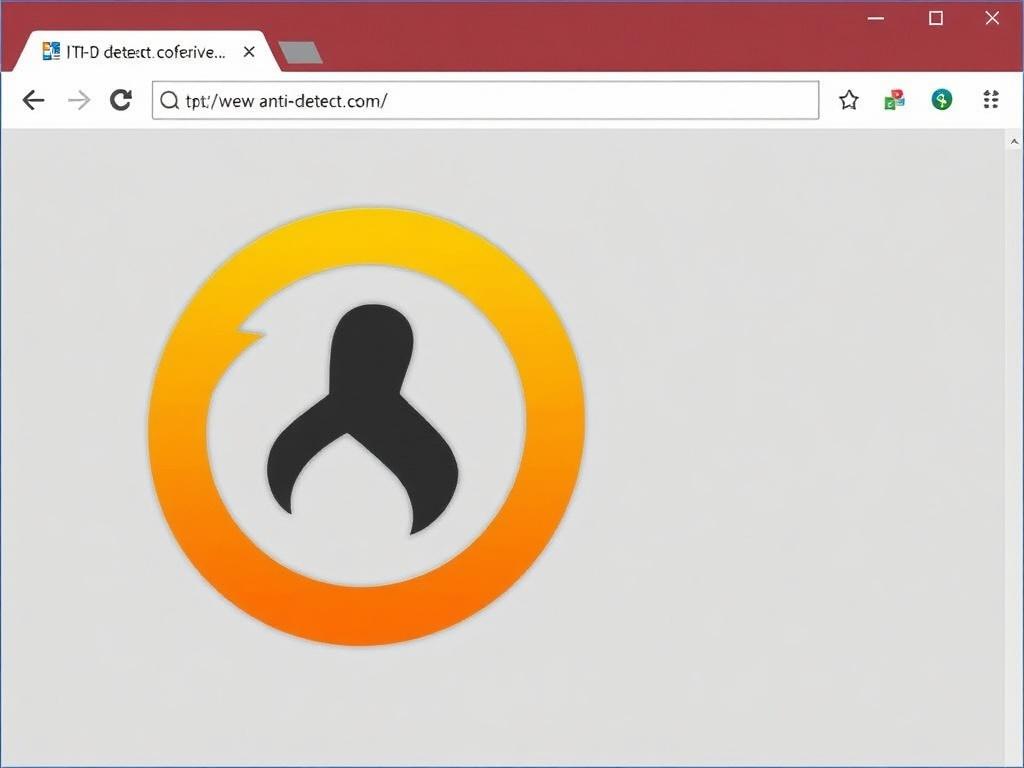Click the forward navigation arrow
This screenshot has width=1024, height=768.
(79, 100)
